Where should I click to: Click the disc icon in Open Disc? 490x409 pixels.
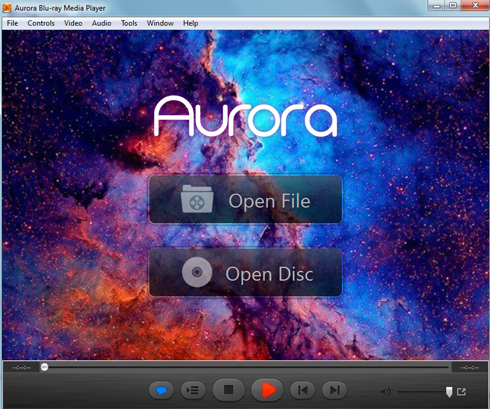pyautogui.click(x=197, y=272)
